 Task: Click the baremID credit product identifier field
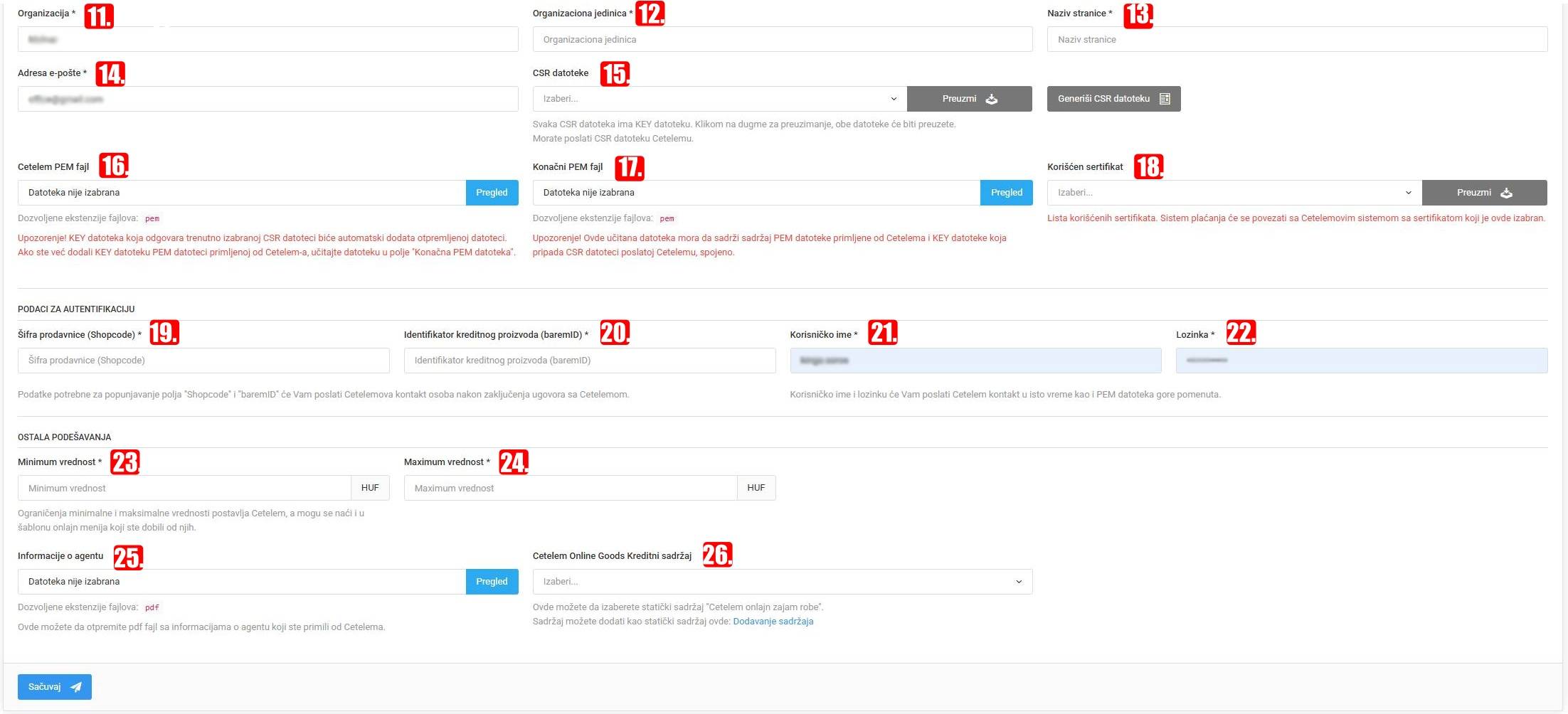589,361
